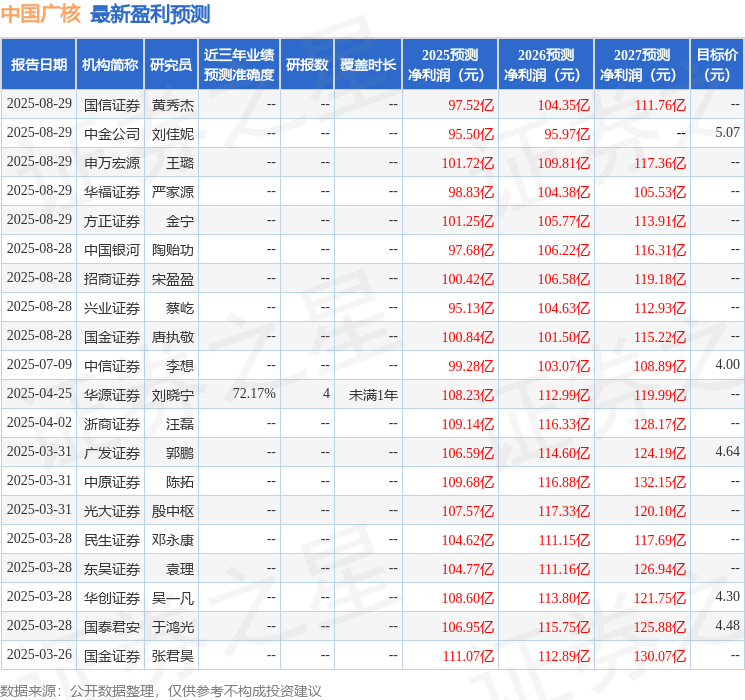Viewport: 745px width, 700px height.
Task: Click target price 4.48
Action: coord(727,625)
